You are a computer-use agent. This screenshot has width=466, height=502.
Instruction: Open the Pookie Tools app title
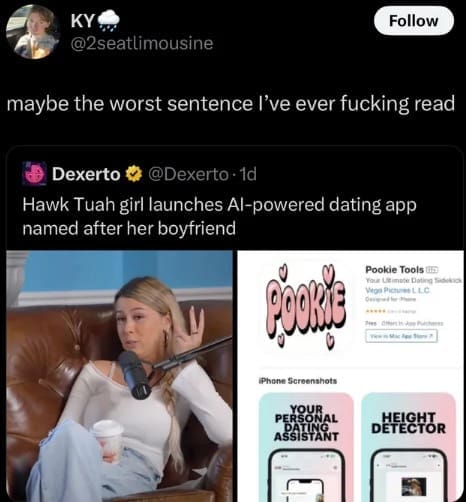(x=394, y=269)
